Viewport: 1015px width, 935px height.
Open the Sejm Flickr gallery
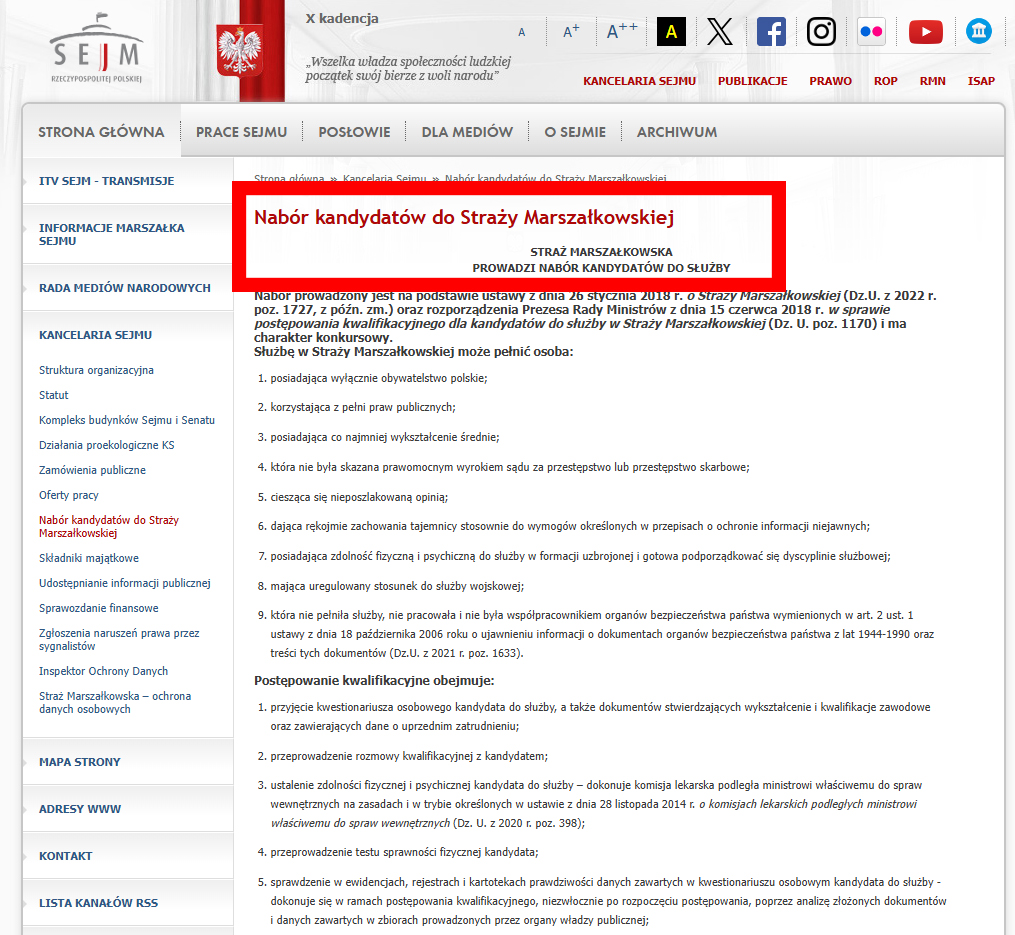pos(870,31)
